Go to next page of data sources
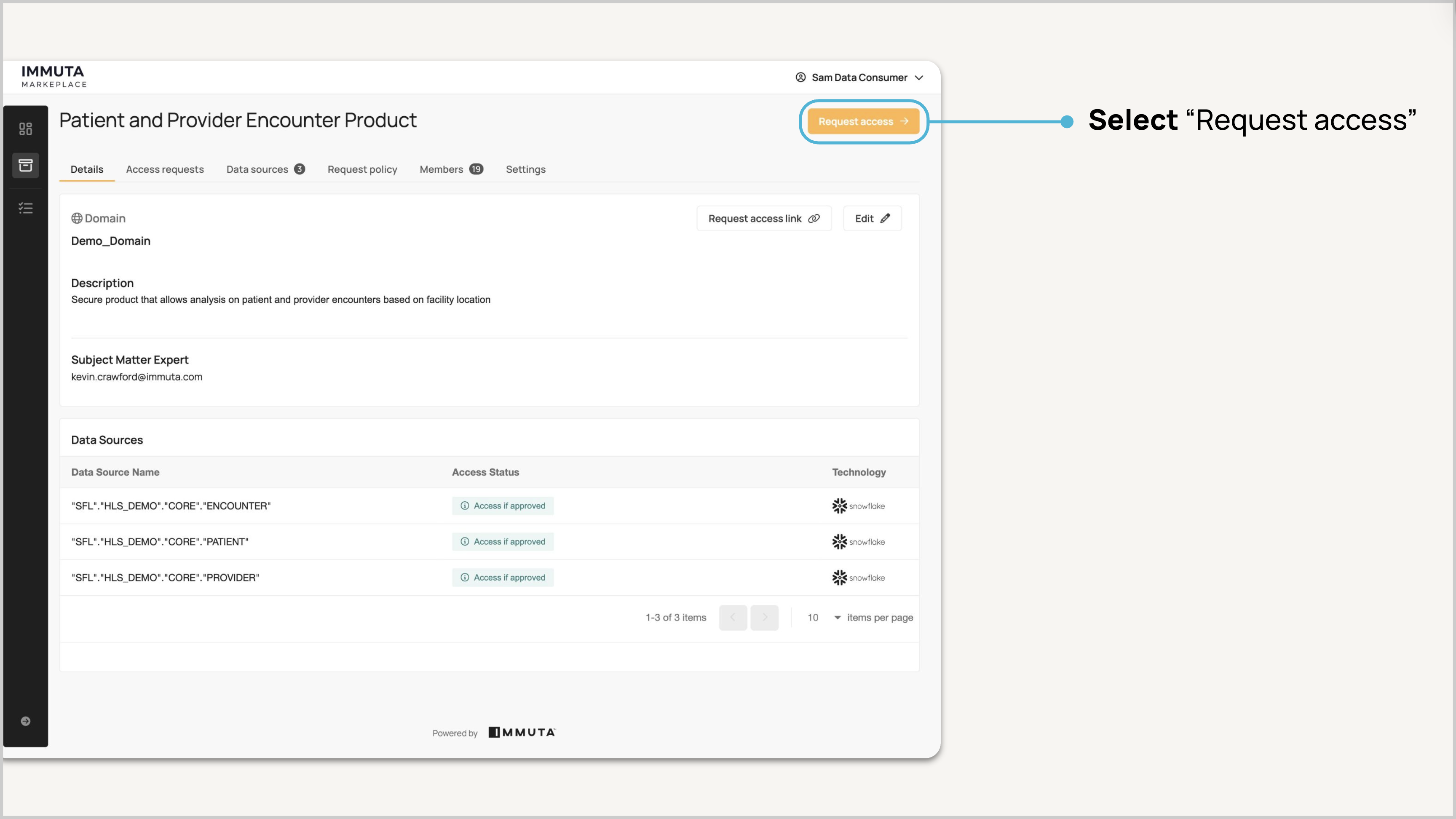 click(764, 617)
